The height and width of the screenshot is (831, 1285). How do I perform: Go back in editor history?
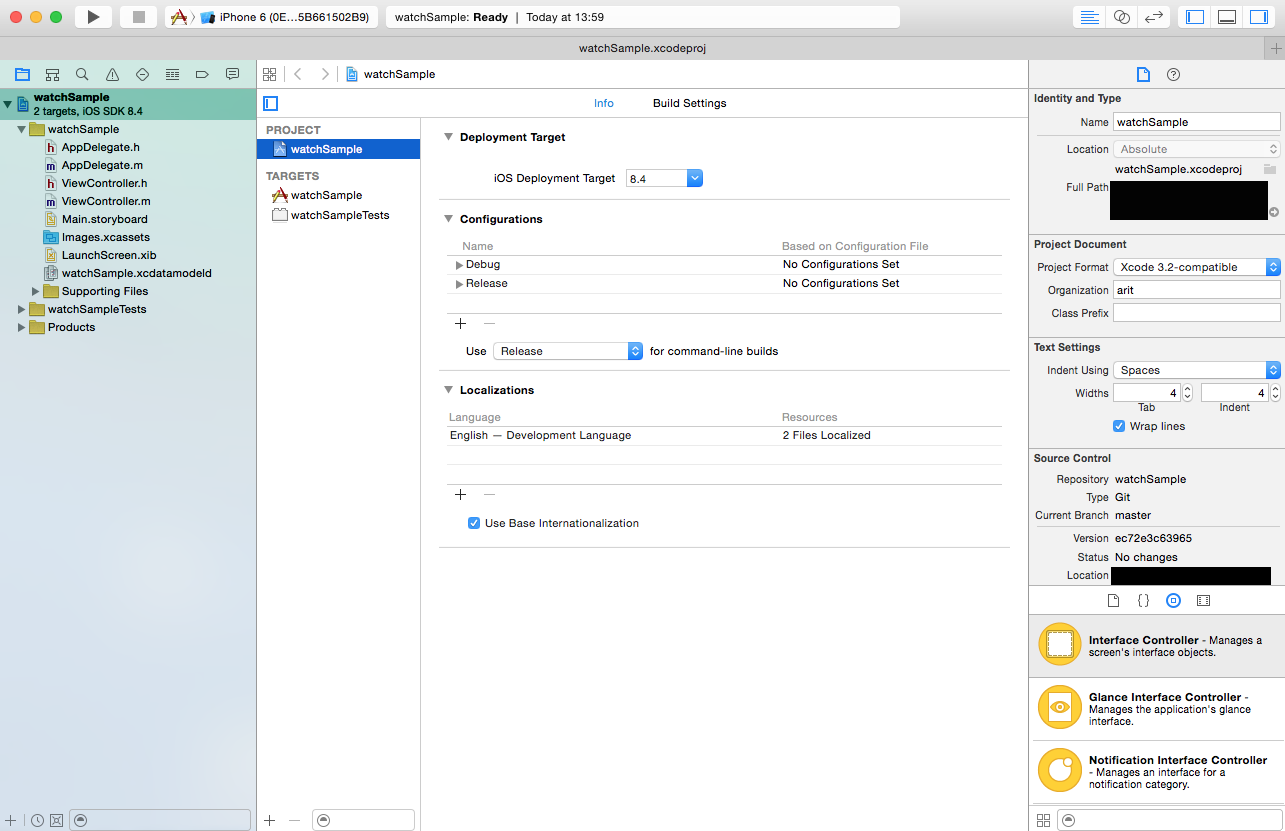298,74
